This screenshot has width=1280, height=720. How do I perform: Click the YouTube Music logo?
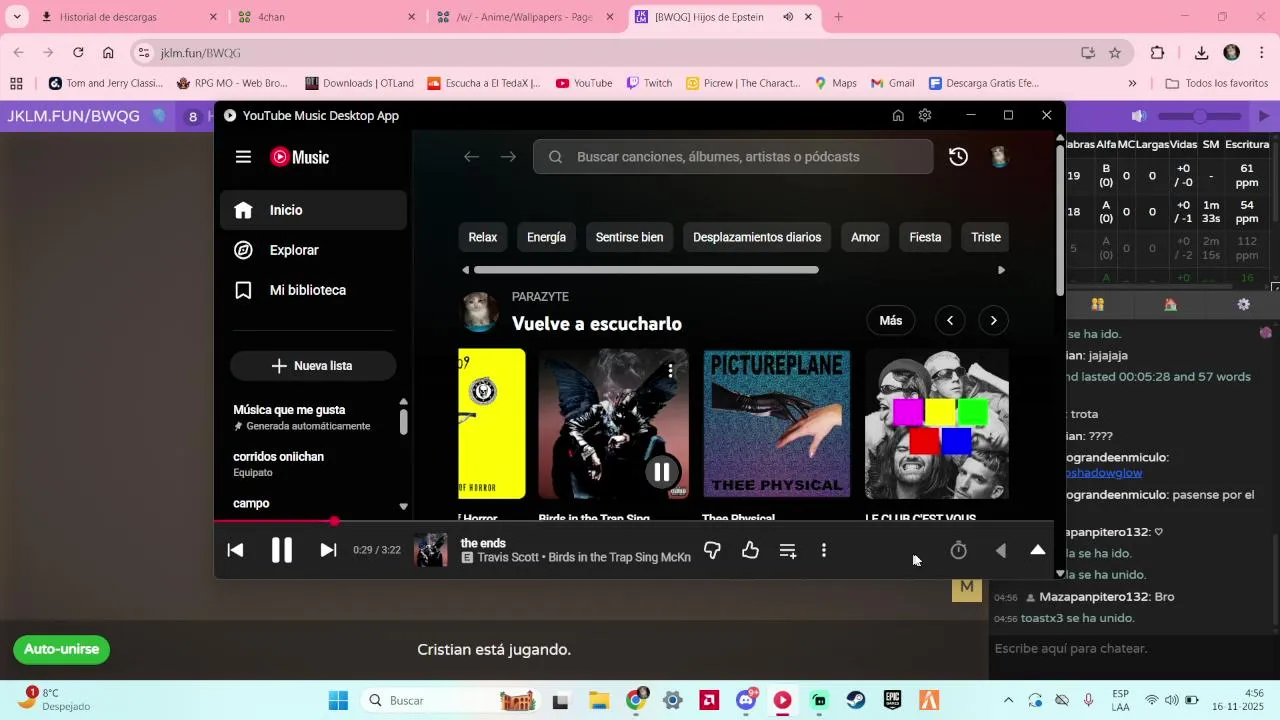tap(300, 157)
